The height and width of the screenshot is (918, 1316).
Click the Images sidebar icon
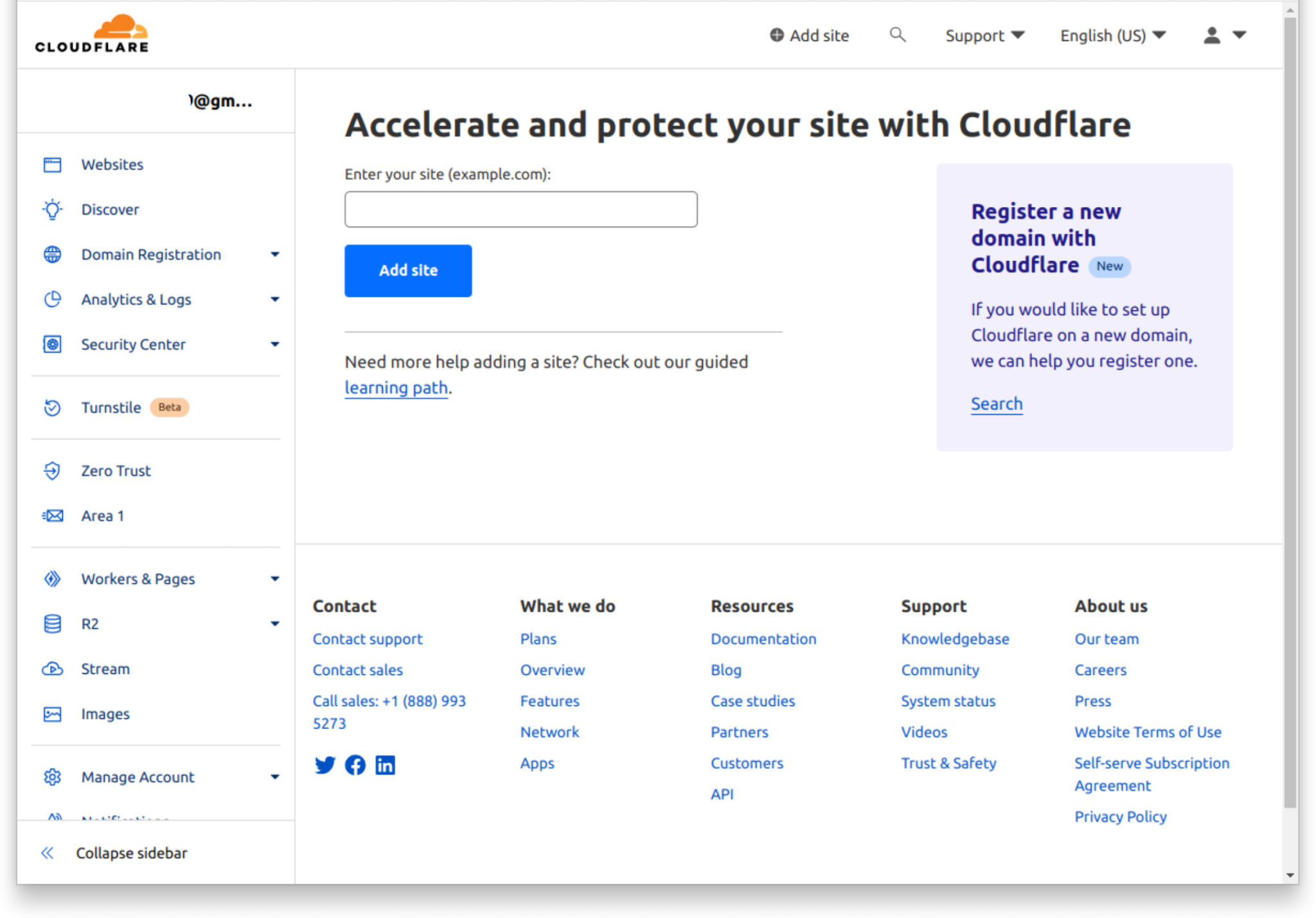tap(52, 714)
